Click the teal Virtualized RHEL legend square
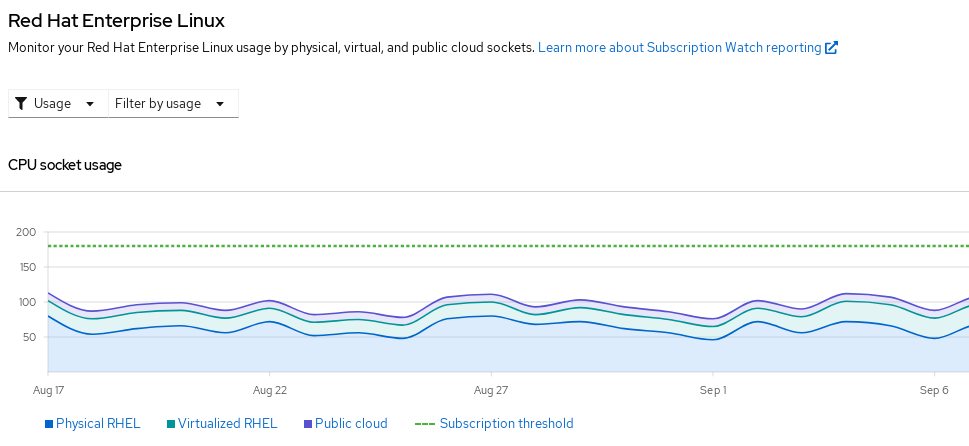The height and width of the screenshot is (446, 969). coord(171,424)
